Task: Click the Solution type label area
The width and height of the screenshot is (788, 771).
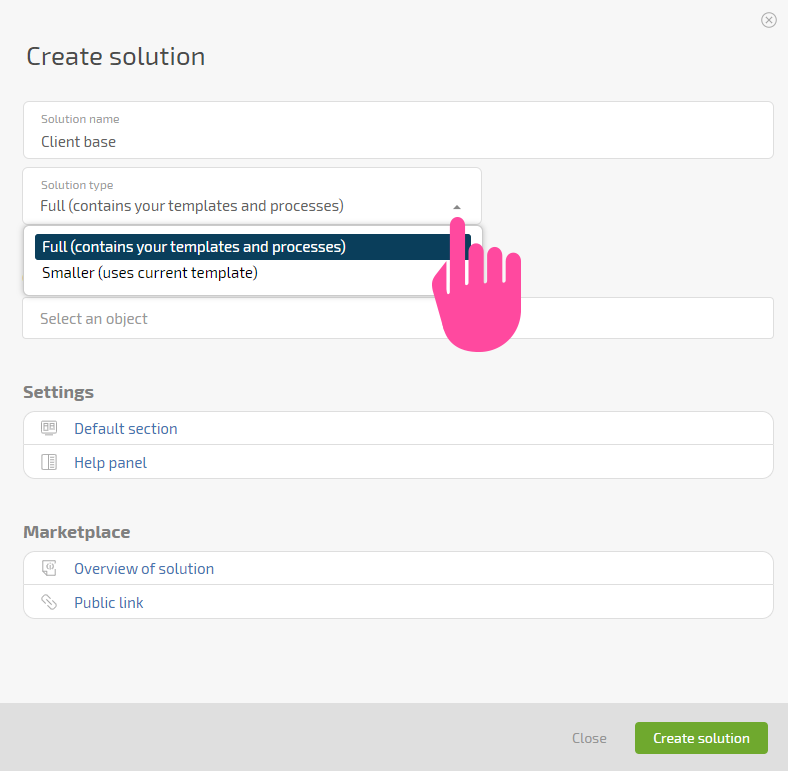Action: 77,185
